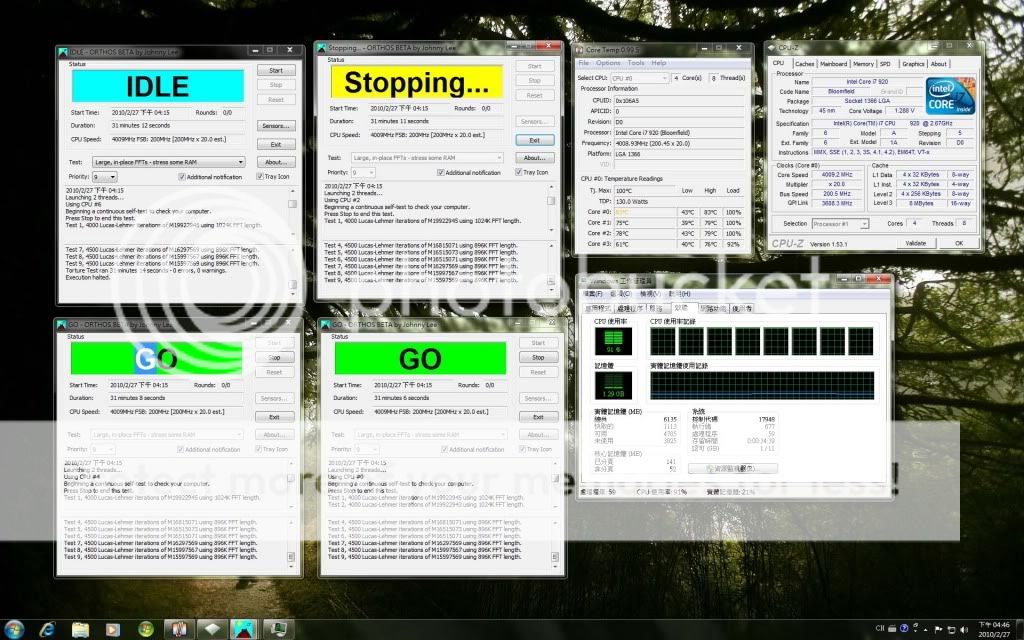Click the Intel Core i7 logo in CPU-Z
Screen dimensions: 1024x640
(950, 96)
